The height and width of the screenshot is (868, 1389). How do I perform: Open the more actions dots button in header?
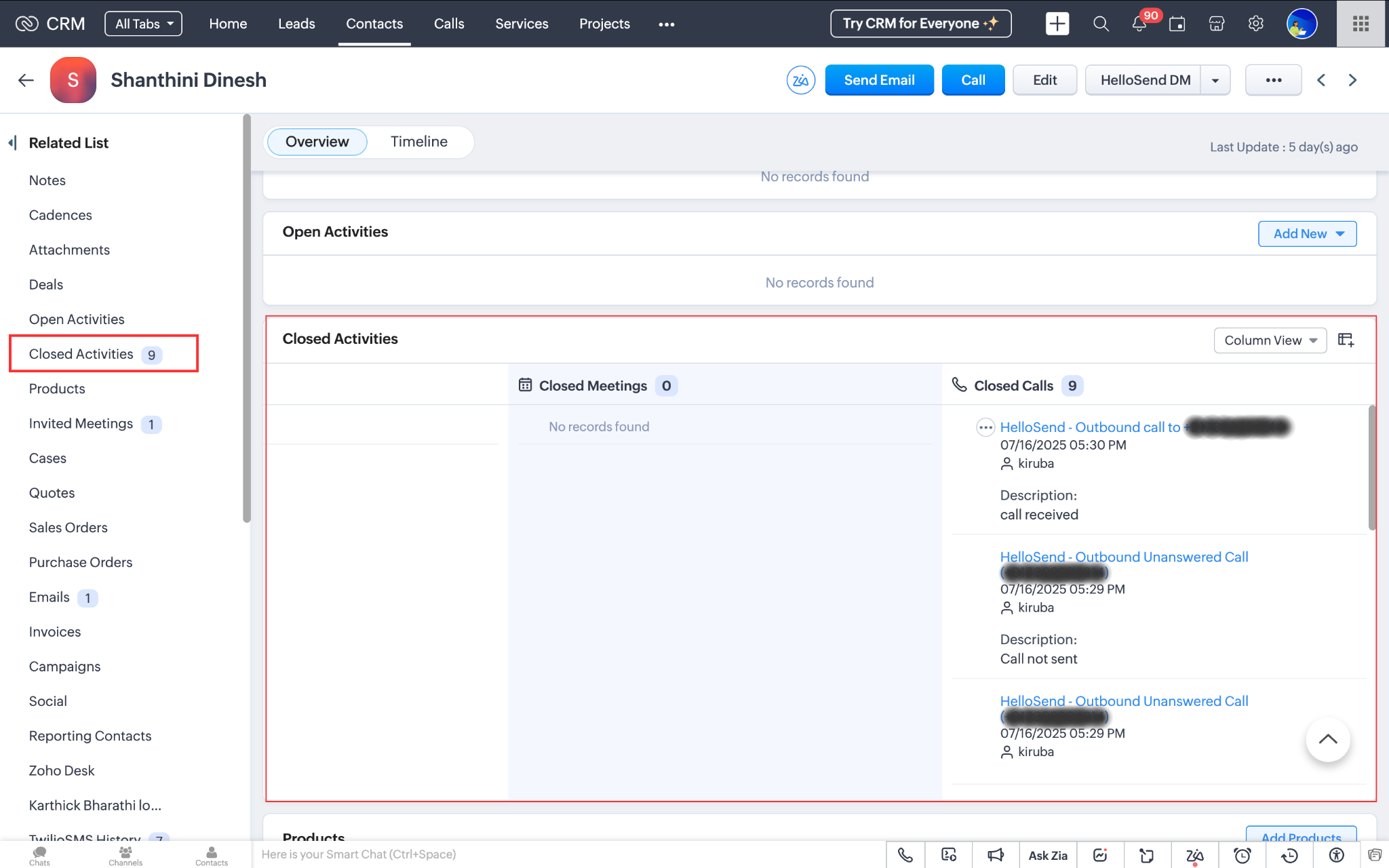click(x=1273, y=80)
